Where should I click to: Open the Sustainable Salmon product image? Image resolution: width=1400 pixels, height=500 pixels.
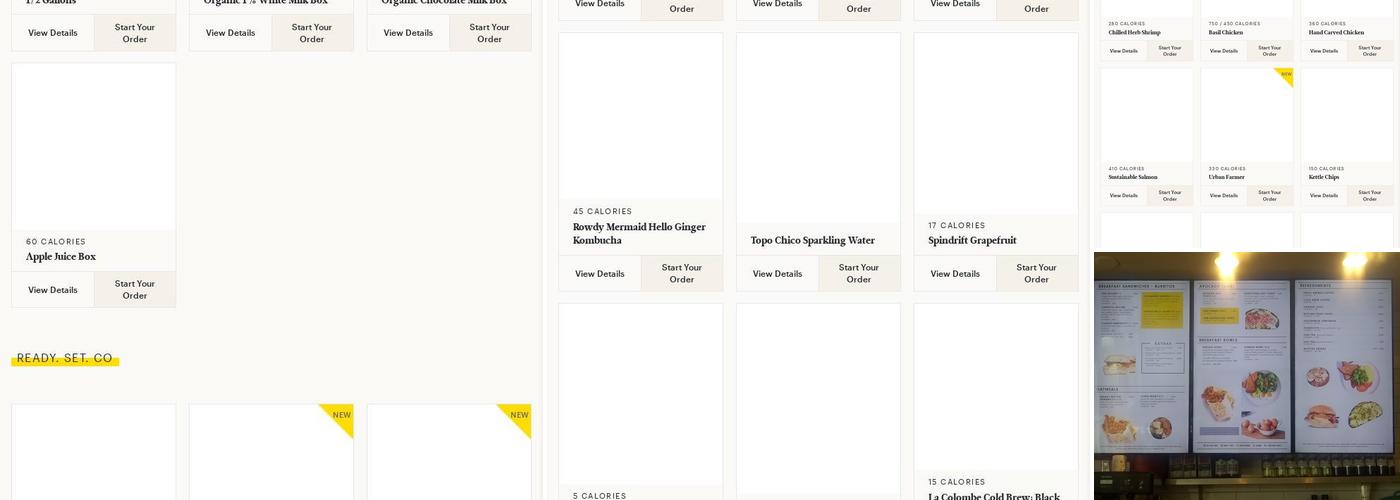tap(1147, 115)
